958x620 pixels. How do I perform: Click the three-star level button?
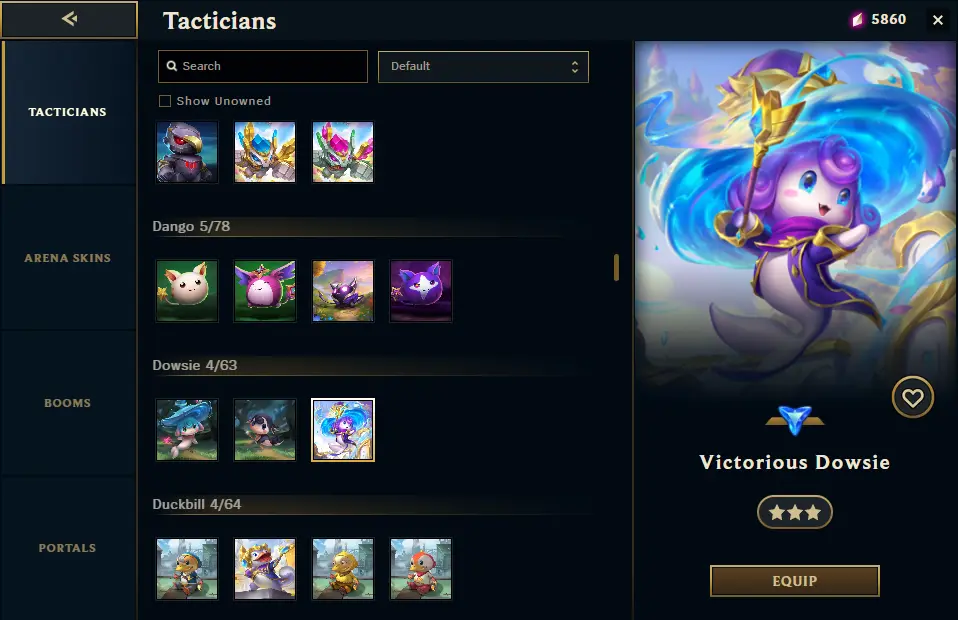[794, 512]
